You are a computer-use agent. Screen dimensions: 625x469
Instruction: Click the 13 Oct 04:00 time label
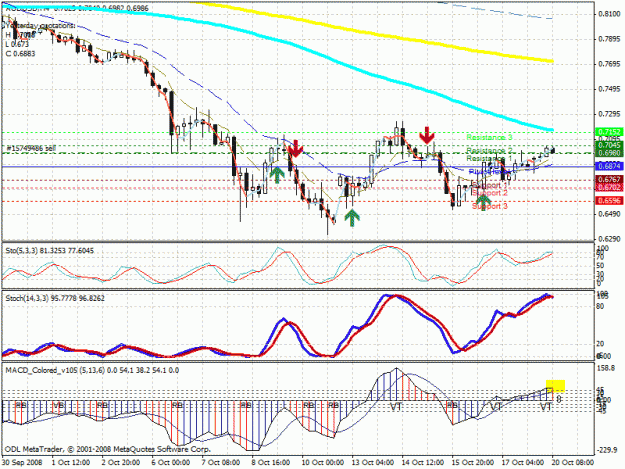pos(371,463)
